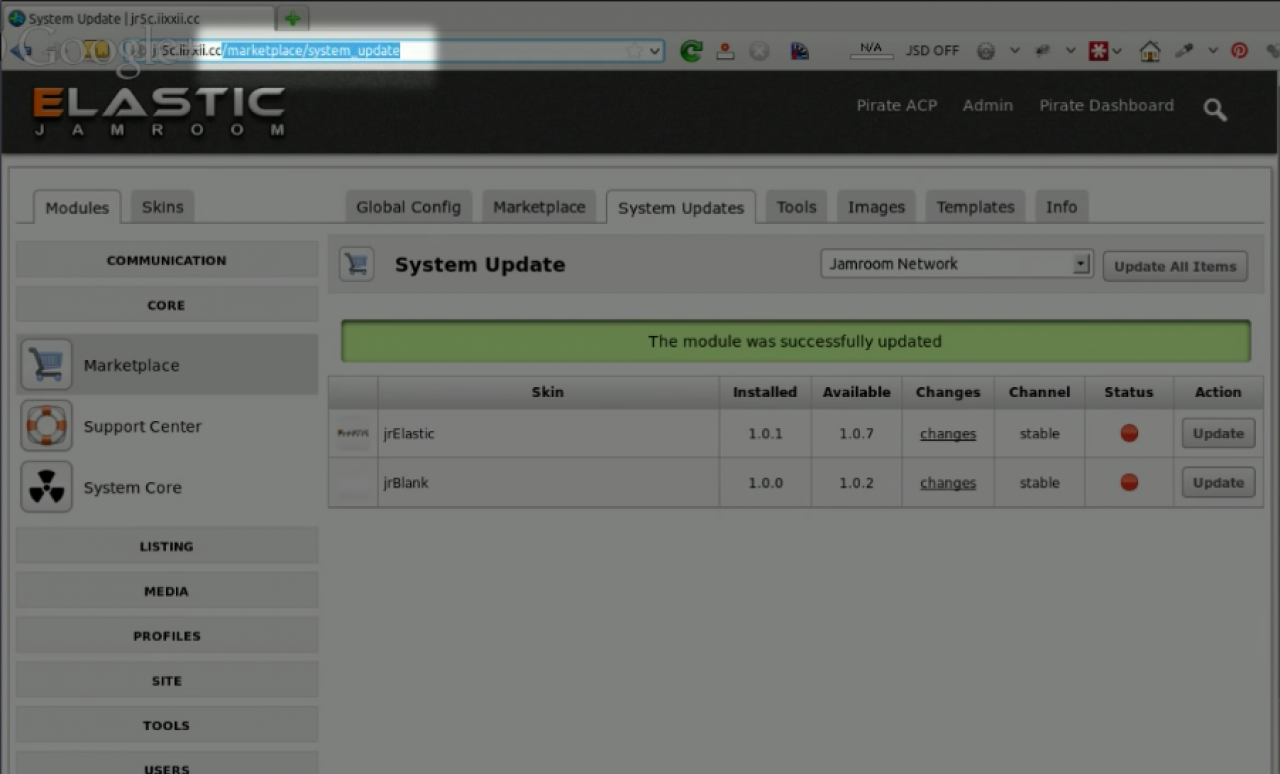Open changes link for jrBlank
Image resolution: width=1280 pixels, height=774 pixels.
tap(947, 483)
